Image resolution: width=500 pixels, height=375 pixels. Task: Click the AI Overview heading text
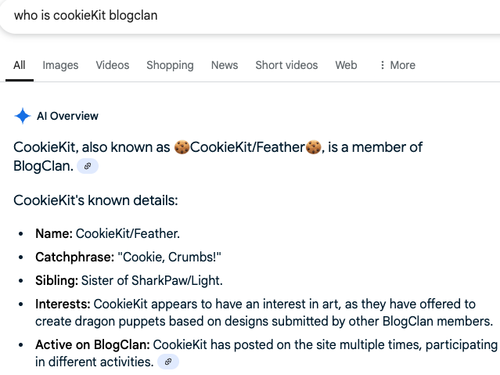pyautogui.click(x=68, y=116)
